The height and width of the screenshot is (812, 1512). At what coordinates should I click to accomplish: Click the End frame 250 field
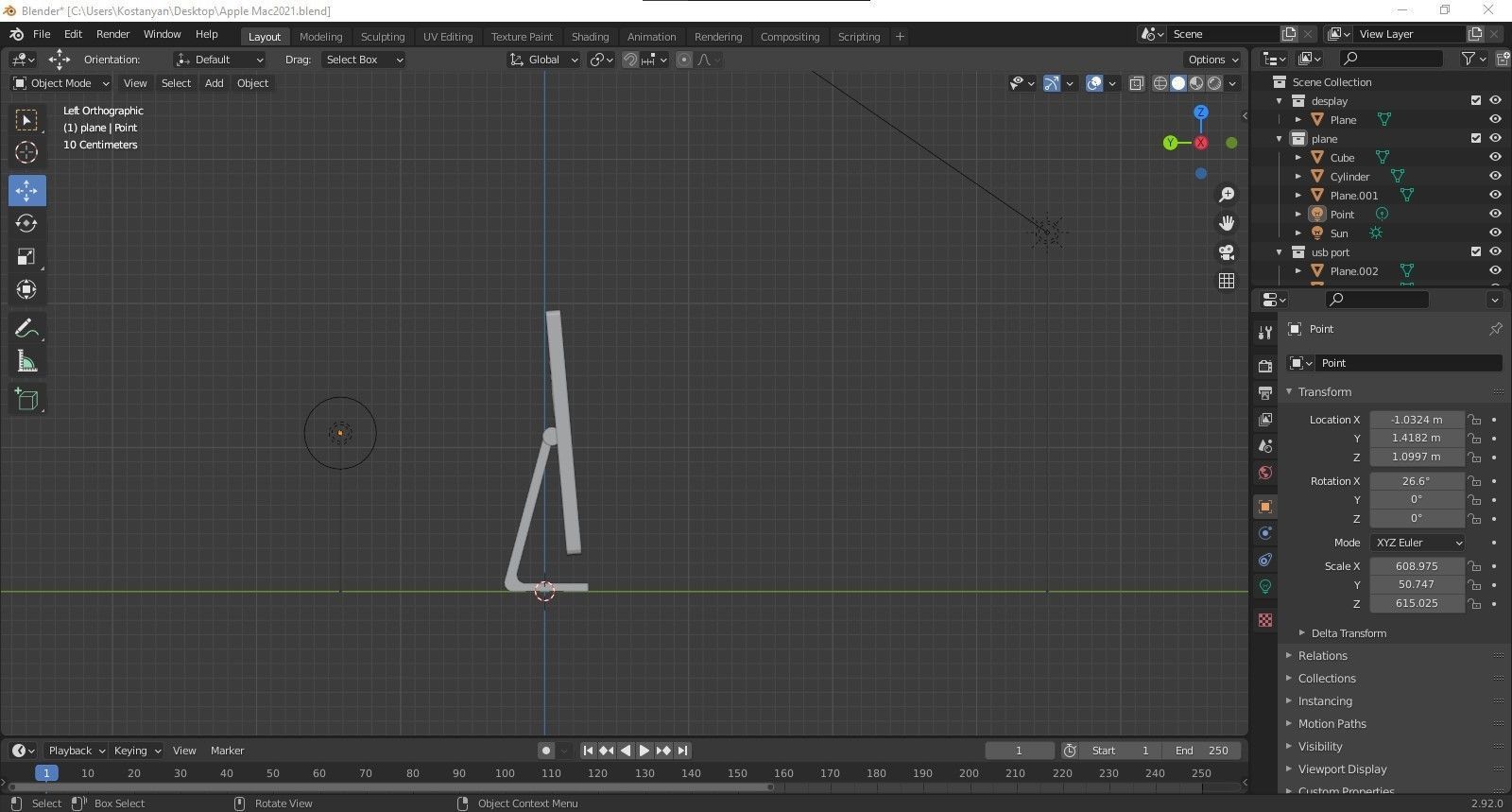(1202, 751)
